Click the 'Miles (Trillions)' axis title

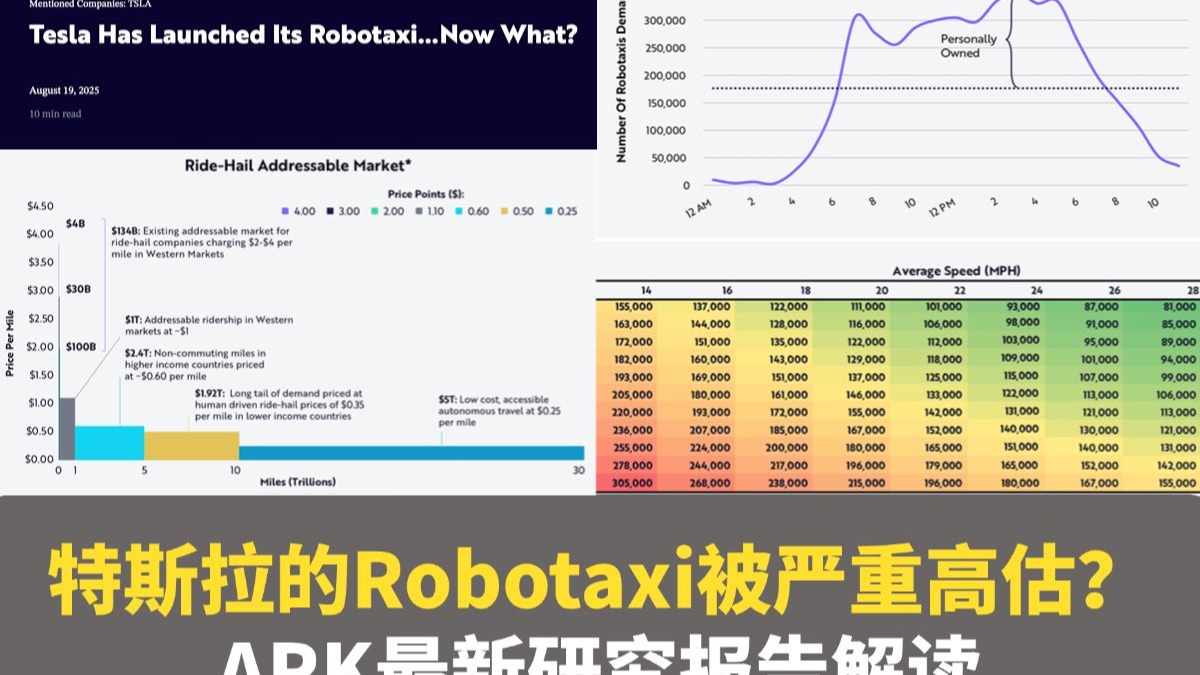point(297,482)
